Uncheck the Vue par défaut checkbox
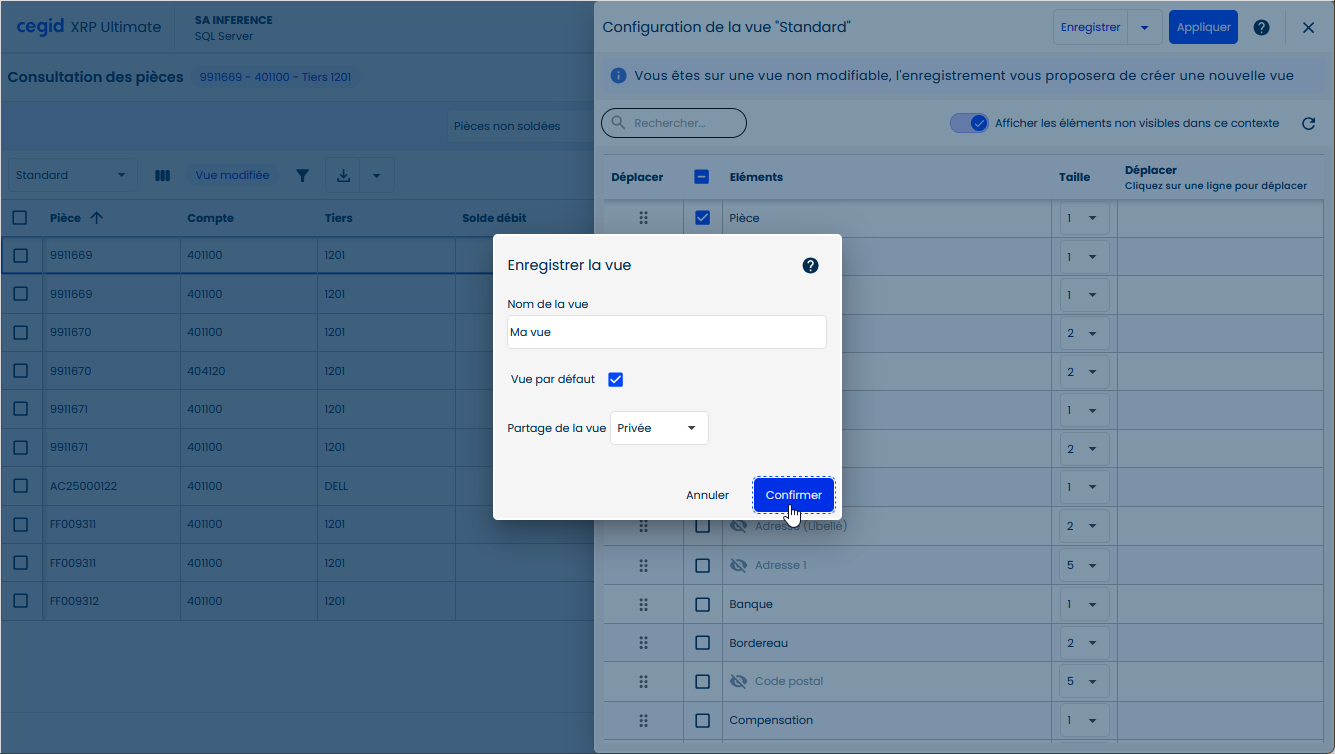Image resolution: width=1335 pixels, height=754 pixels. pos(615,380)
